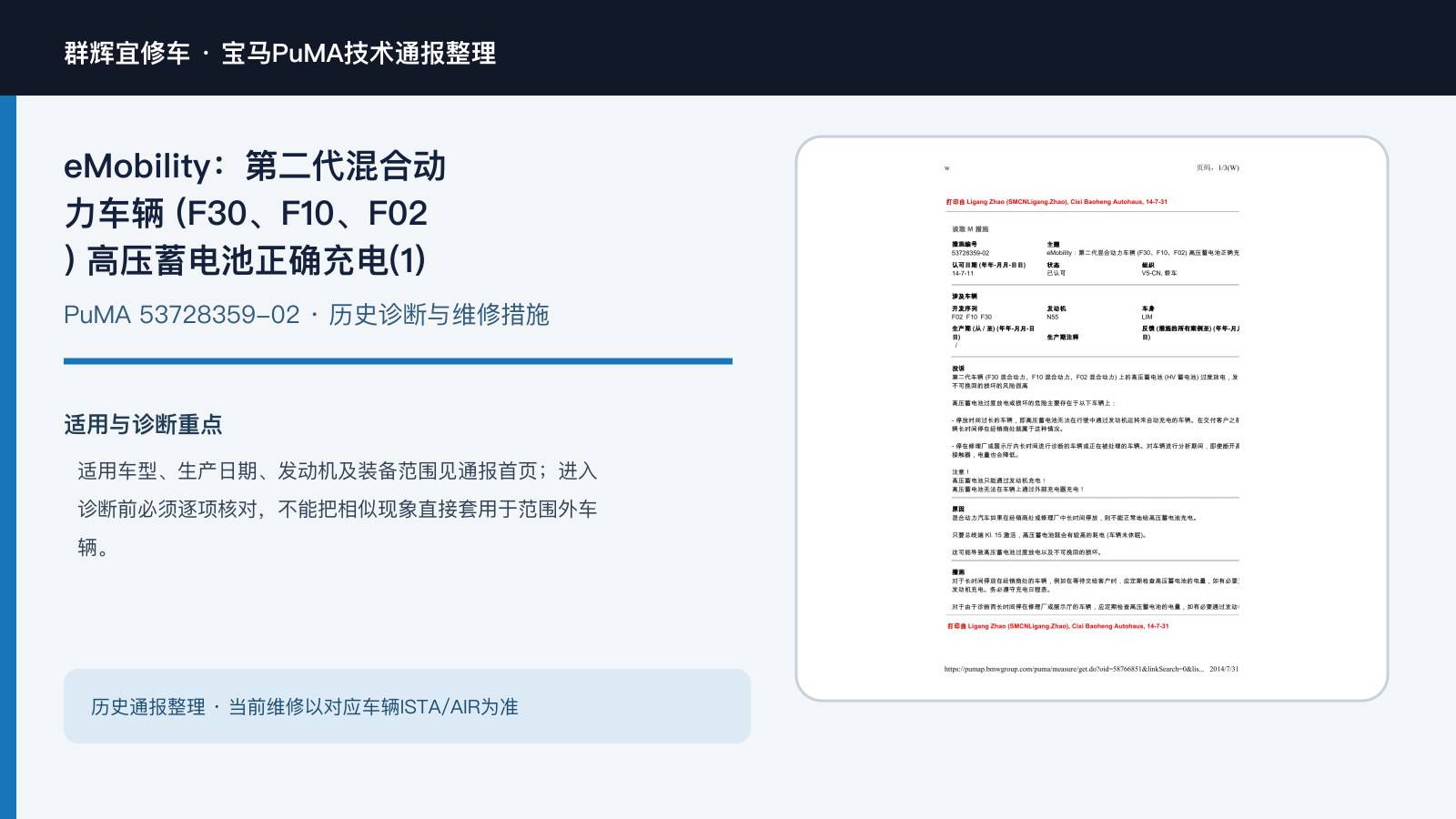Select the 读取 M 措施 label in document
This screenshot has width=1456, height=819.
click(x=970, y=229)
